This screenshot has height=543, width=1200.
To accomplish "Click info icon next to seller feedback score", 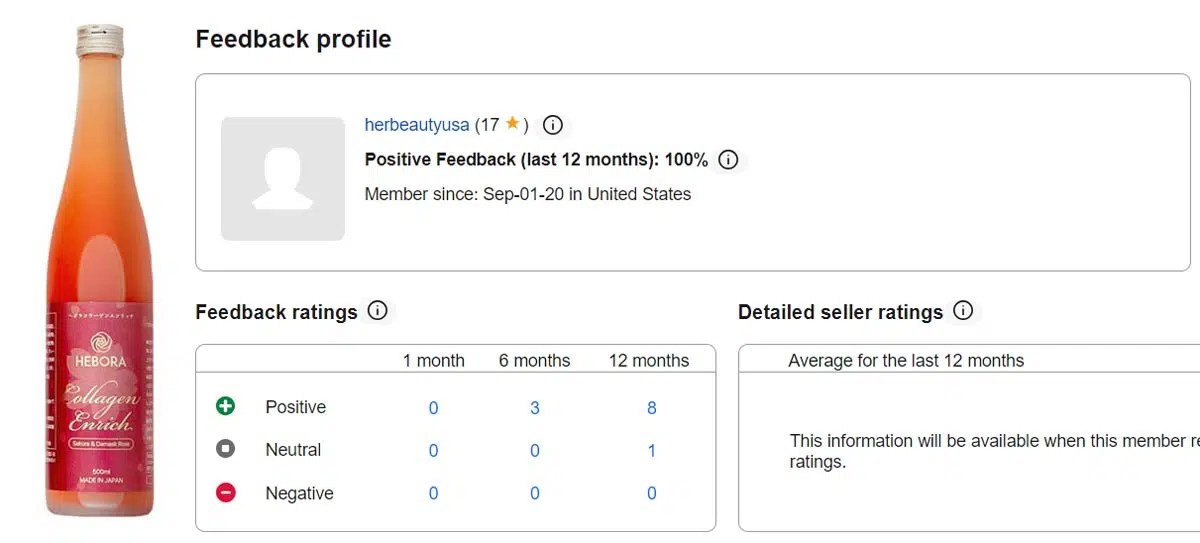I will pos(553,125).
